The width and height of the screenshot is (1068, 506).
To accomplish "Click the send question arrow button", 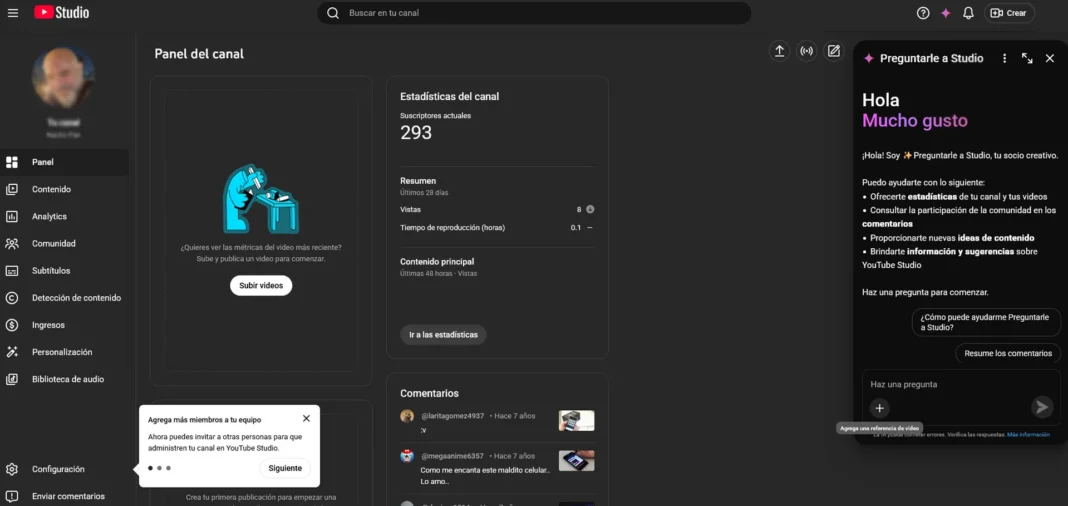I will pyautogui.click(x=1041, y=407).
